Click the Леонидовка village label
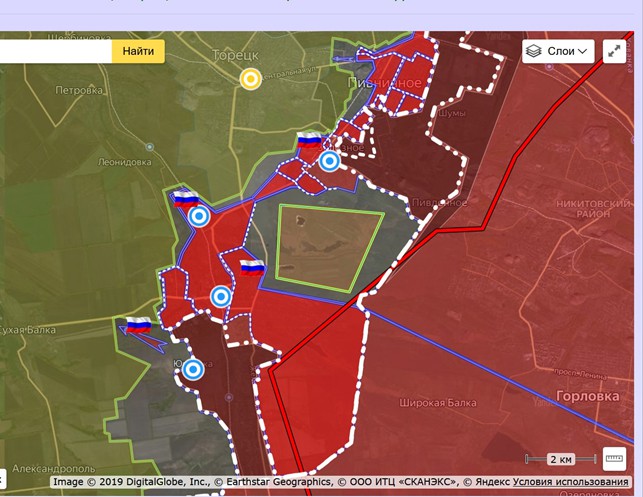Screen dimensions: 643x497 [125, 162]
